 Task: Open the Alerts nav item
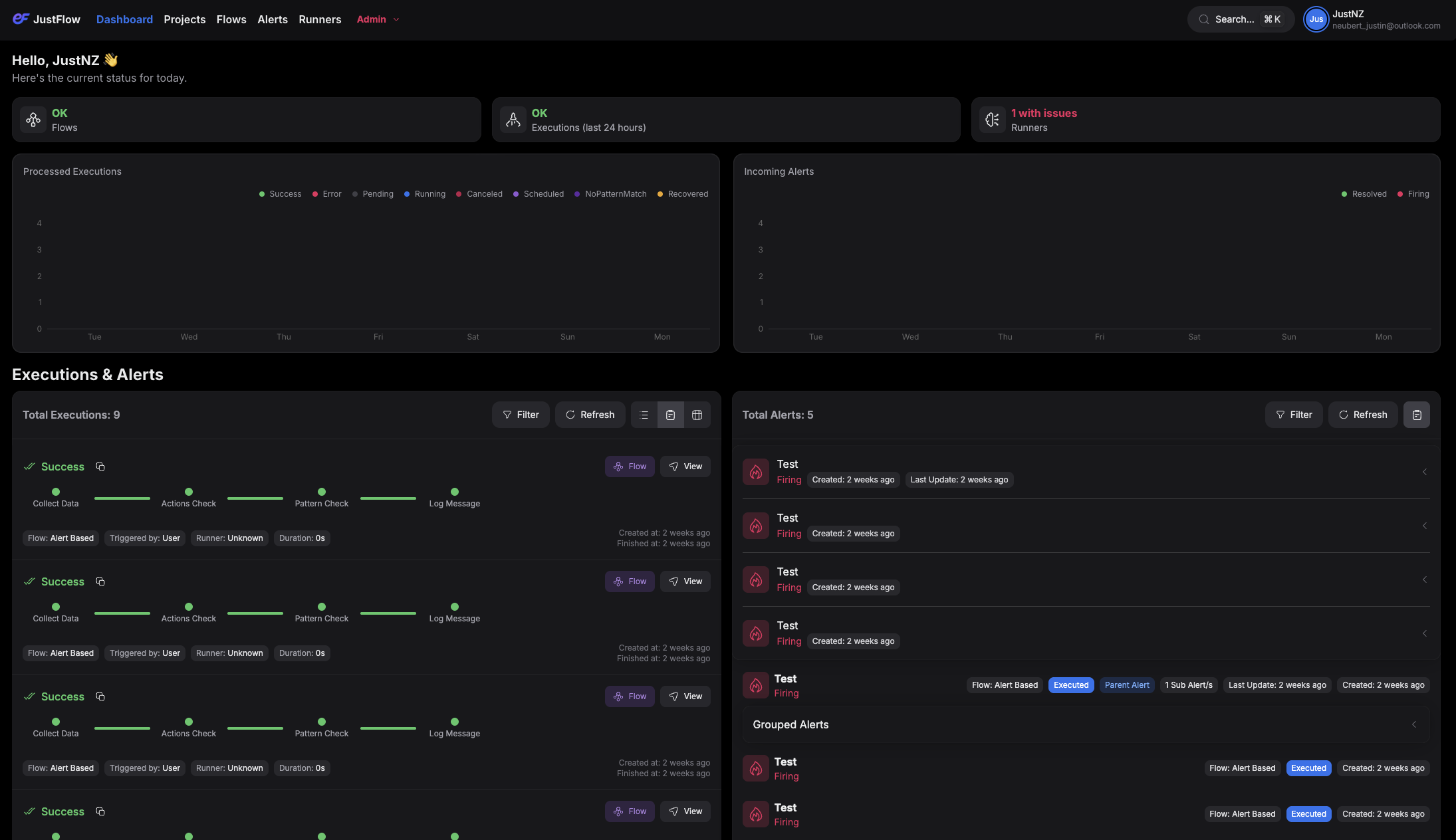pyautogui.click(x=273, y=19)
